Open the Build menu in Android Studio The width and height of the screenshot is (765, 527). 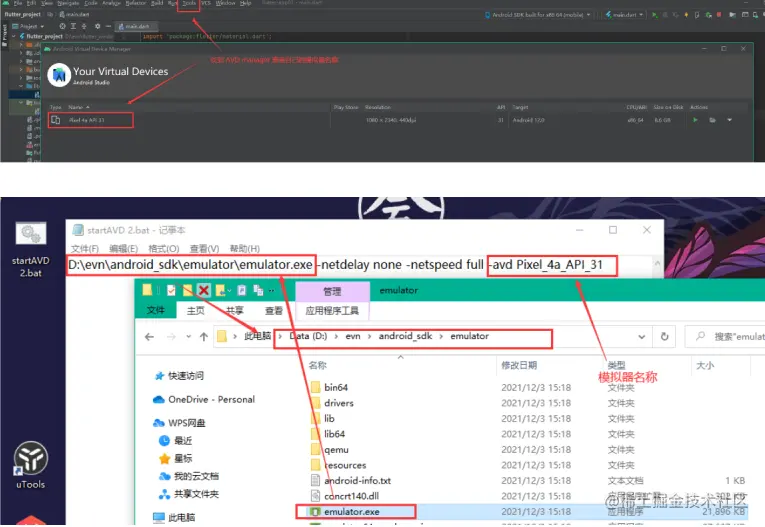[x=157, y=3]
